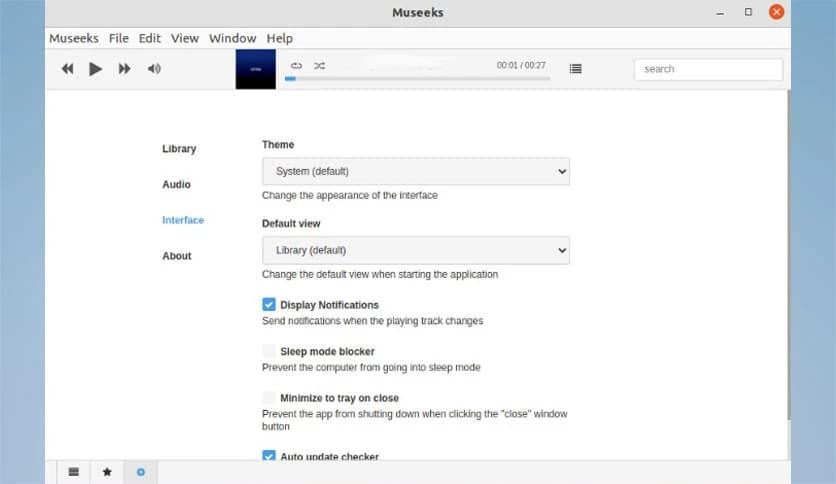836x484 pixels.
Task: Toggle shuffle mode icon
Action: pyautogui.click(x=319, y=66)
